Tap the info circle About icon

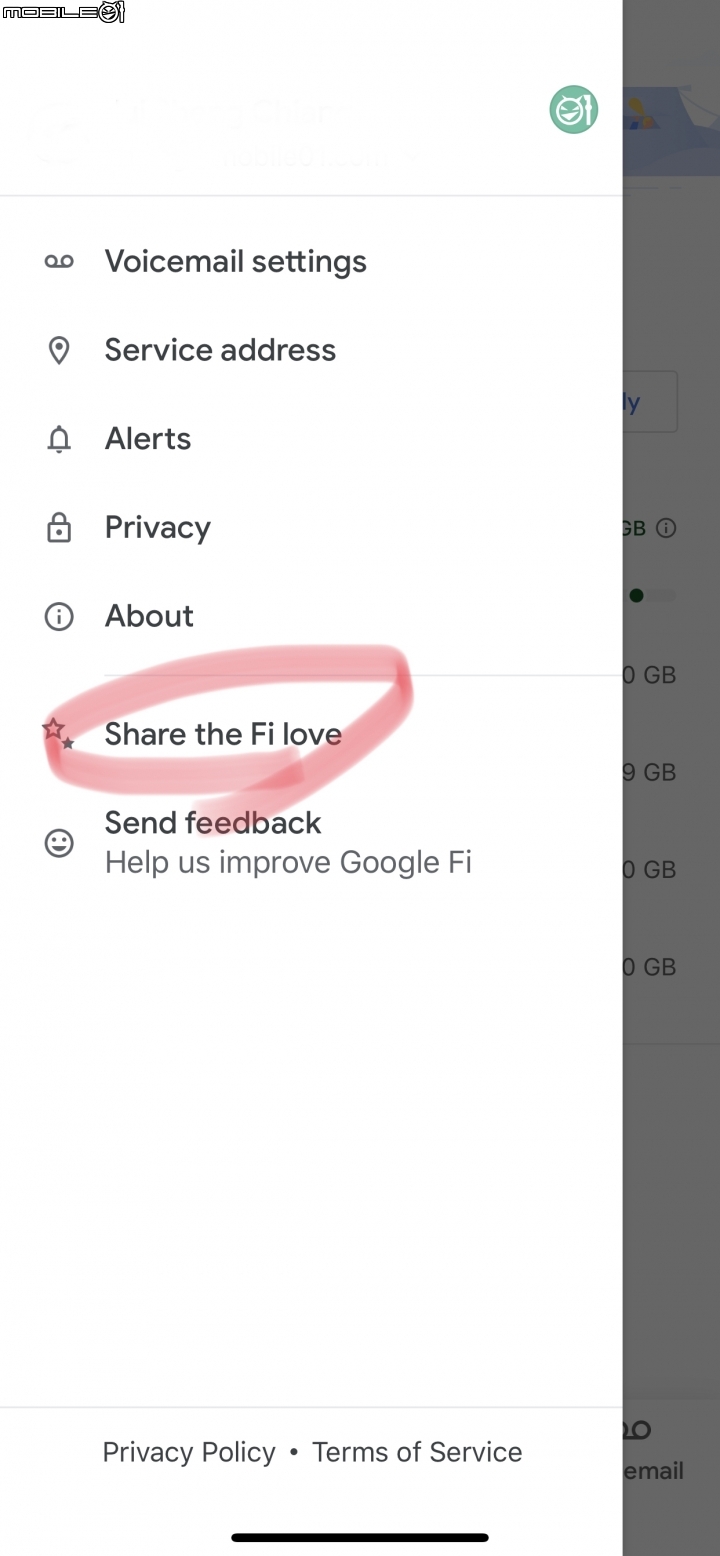point(59,616)
